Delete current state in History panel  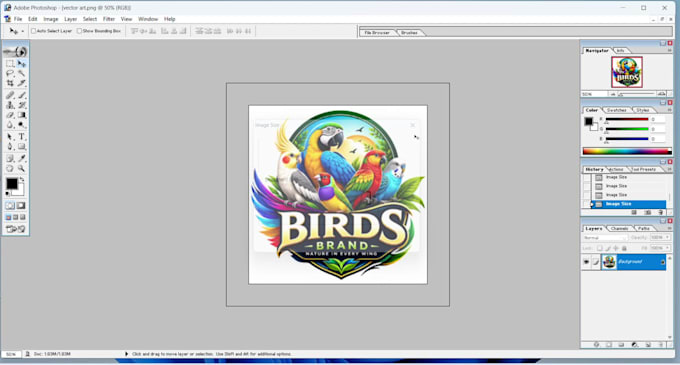pyautogui.click(x=660, y=212)
